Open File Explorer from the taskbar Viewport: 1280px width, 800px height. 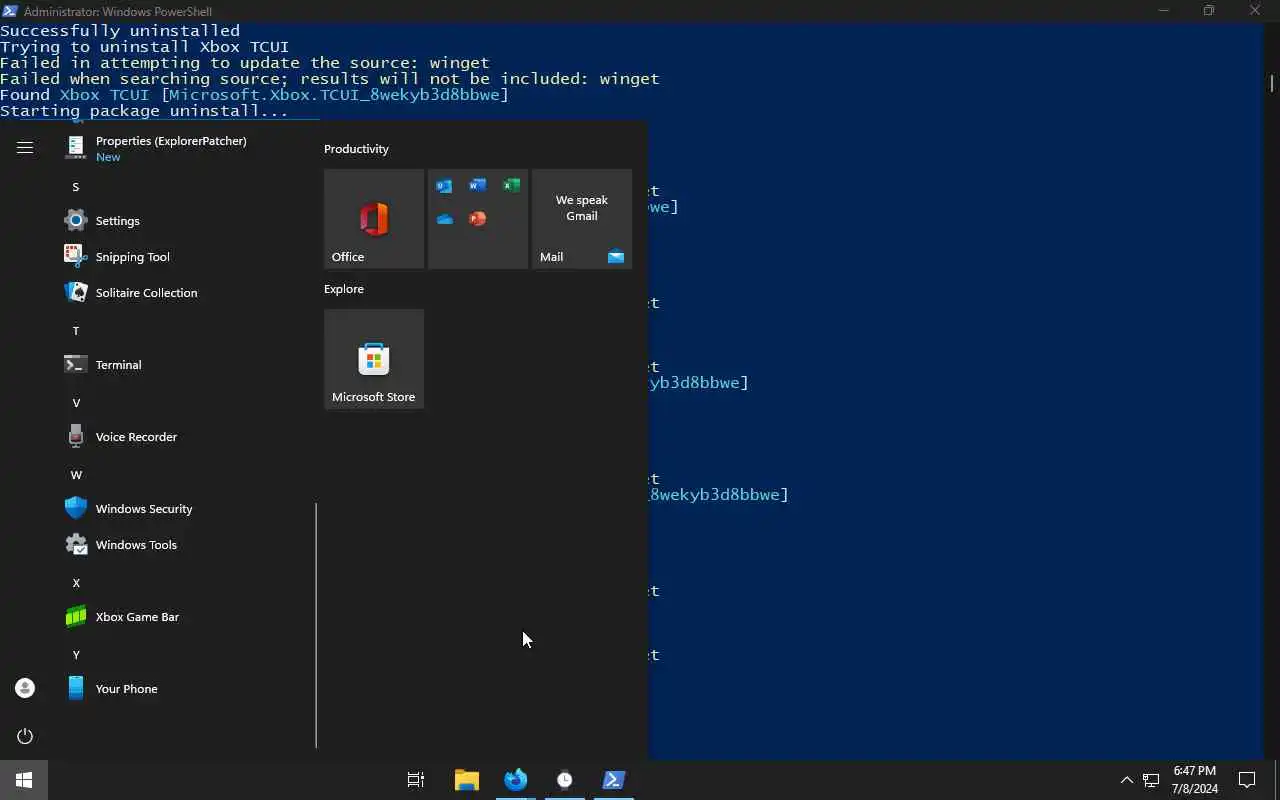pos(466,780)
